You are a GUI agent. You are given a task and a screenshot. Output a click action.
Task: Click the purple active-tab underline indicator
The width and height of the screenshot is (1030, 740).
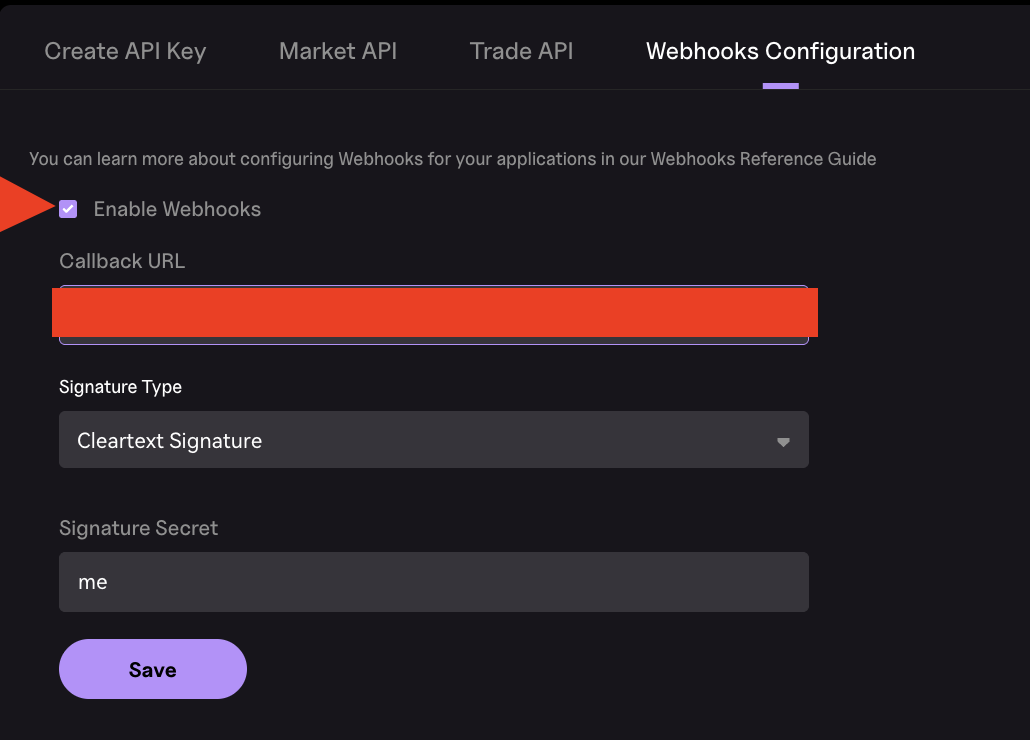click(x=780, y=86)
